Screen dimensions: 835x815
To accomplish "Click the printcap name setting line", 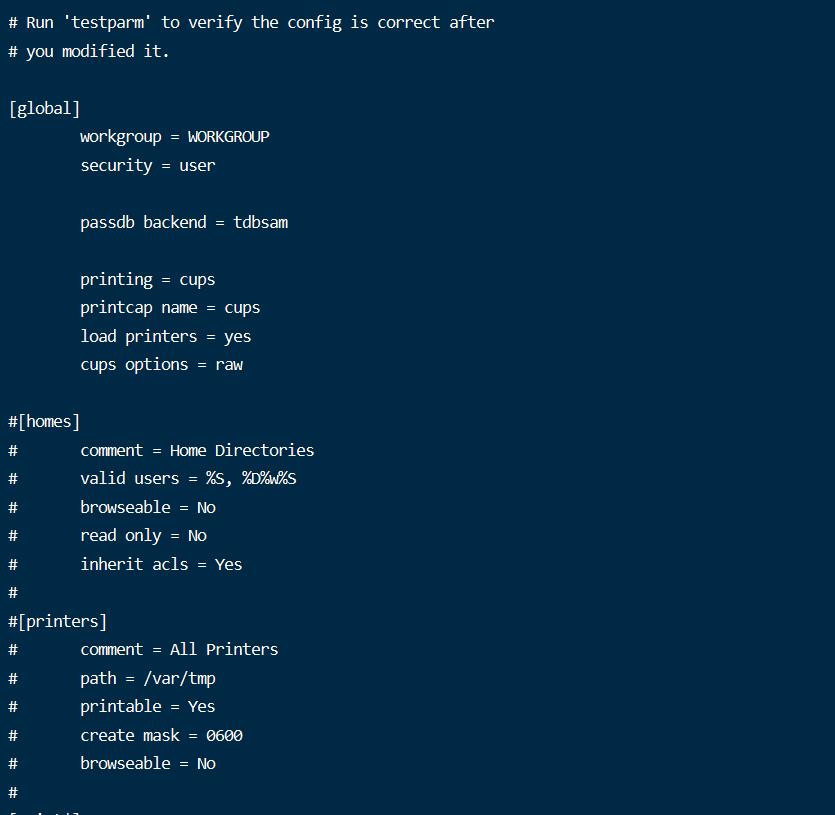I will (x=170, y=308).
